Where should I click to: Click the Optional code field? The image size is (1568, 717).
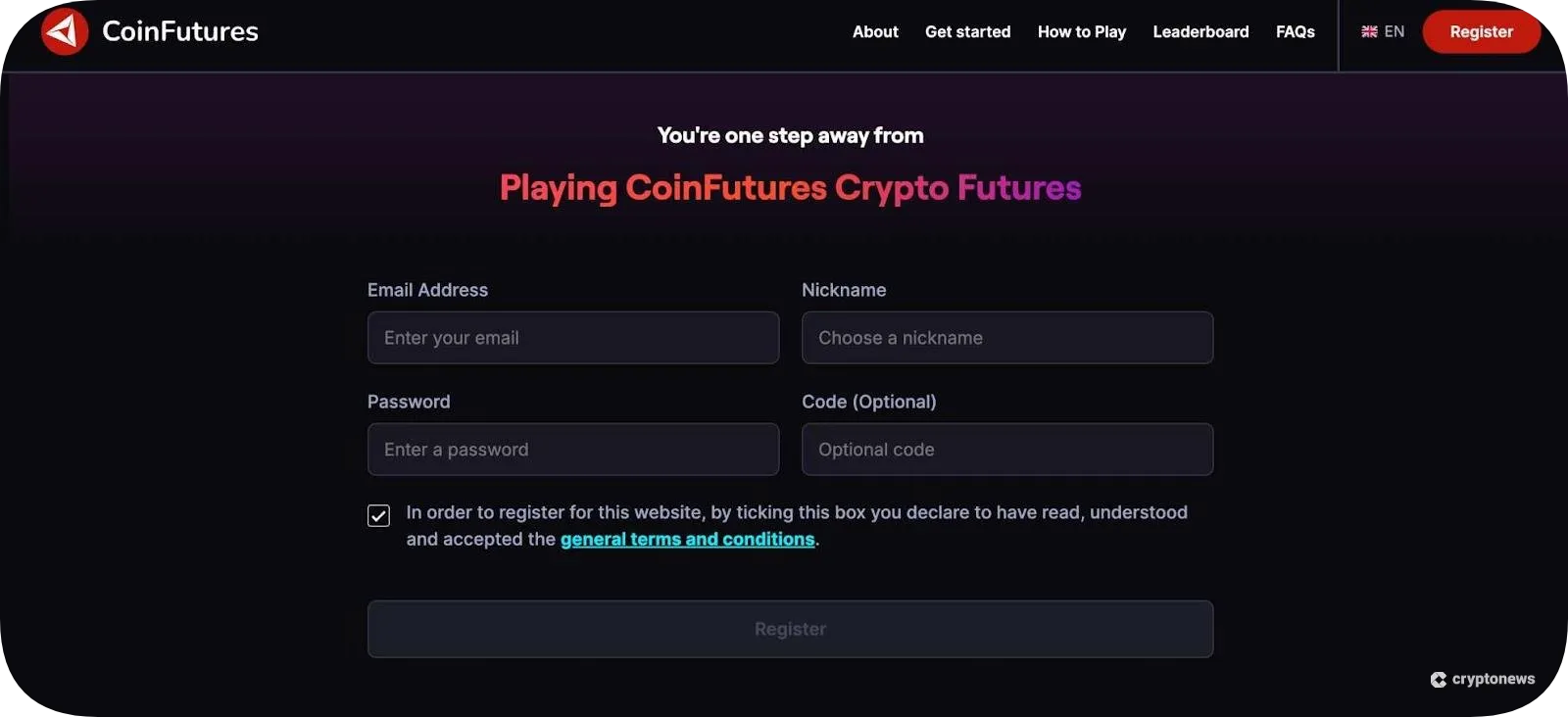1006,449
